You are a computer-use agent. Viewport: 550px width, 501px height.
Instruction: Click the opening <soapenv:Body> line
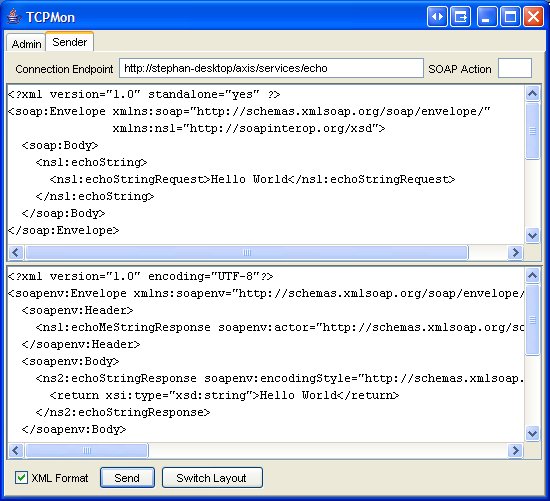click(71, 361)
